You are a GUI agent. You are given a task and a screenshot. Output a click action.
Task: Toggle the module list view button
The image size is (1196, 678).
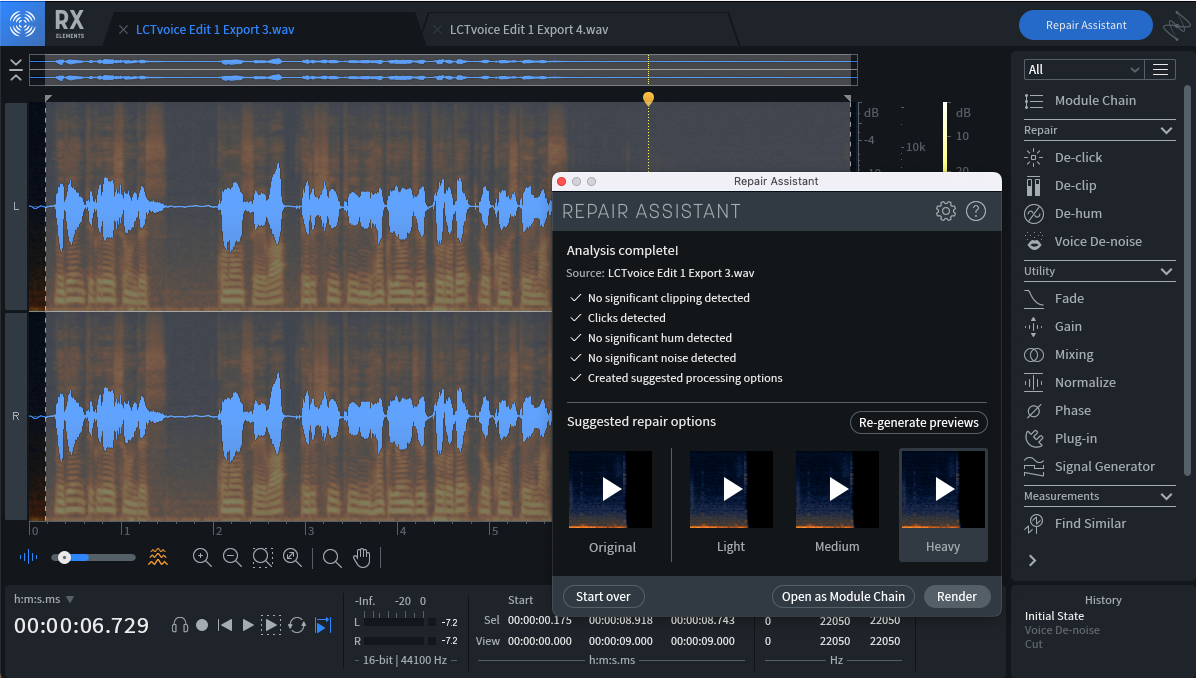1160,69
